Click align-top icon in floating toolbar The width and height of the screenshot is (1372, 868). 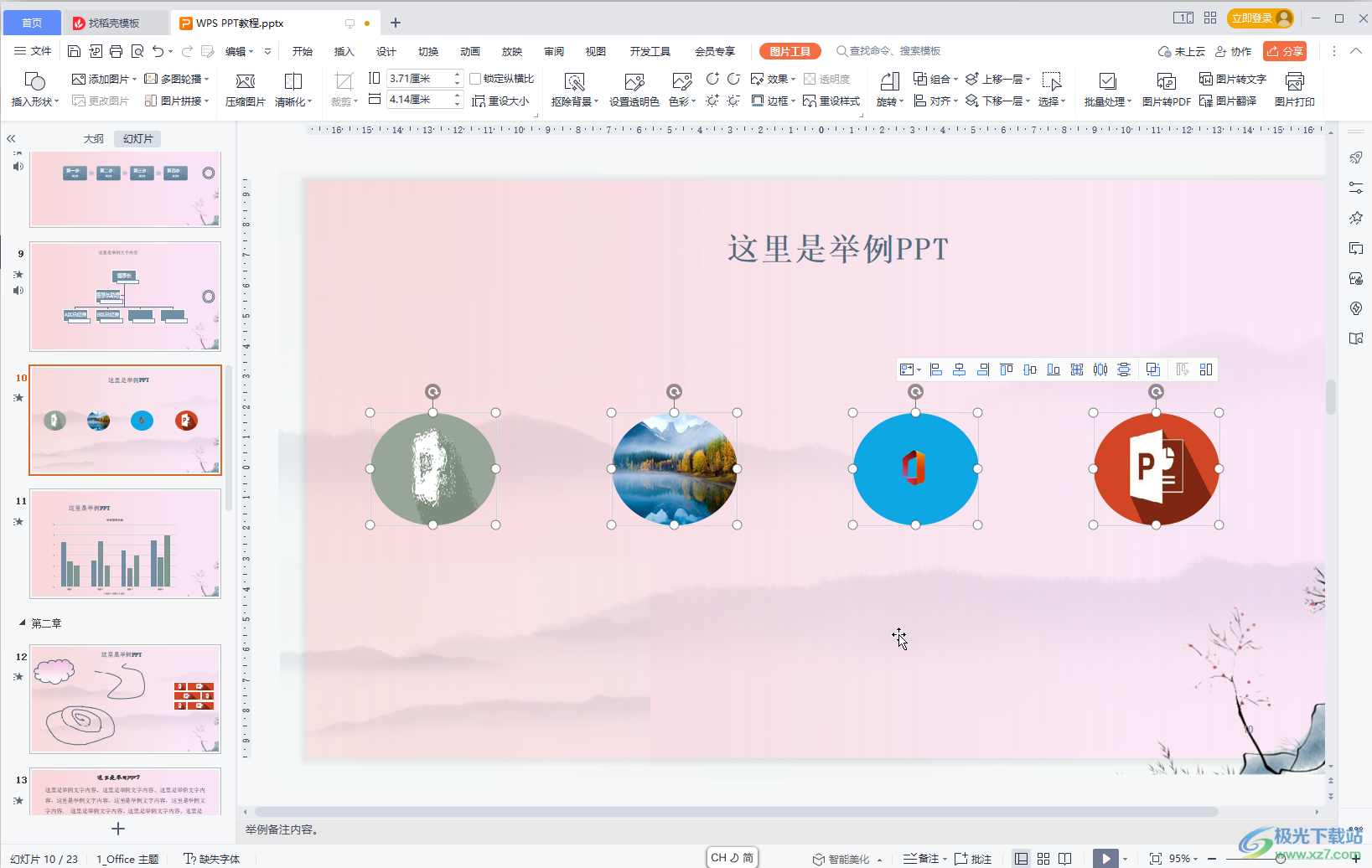1007,369
